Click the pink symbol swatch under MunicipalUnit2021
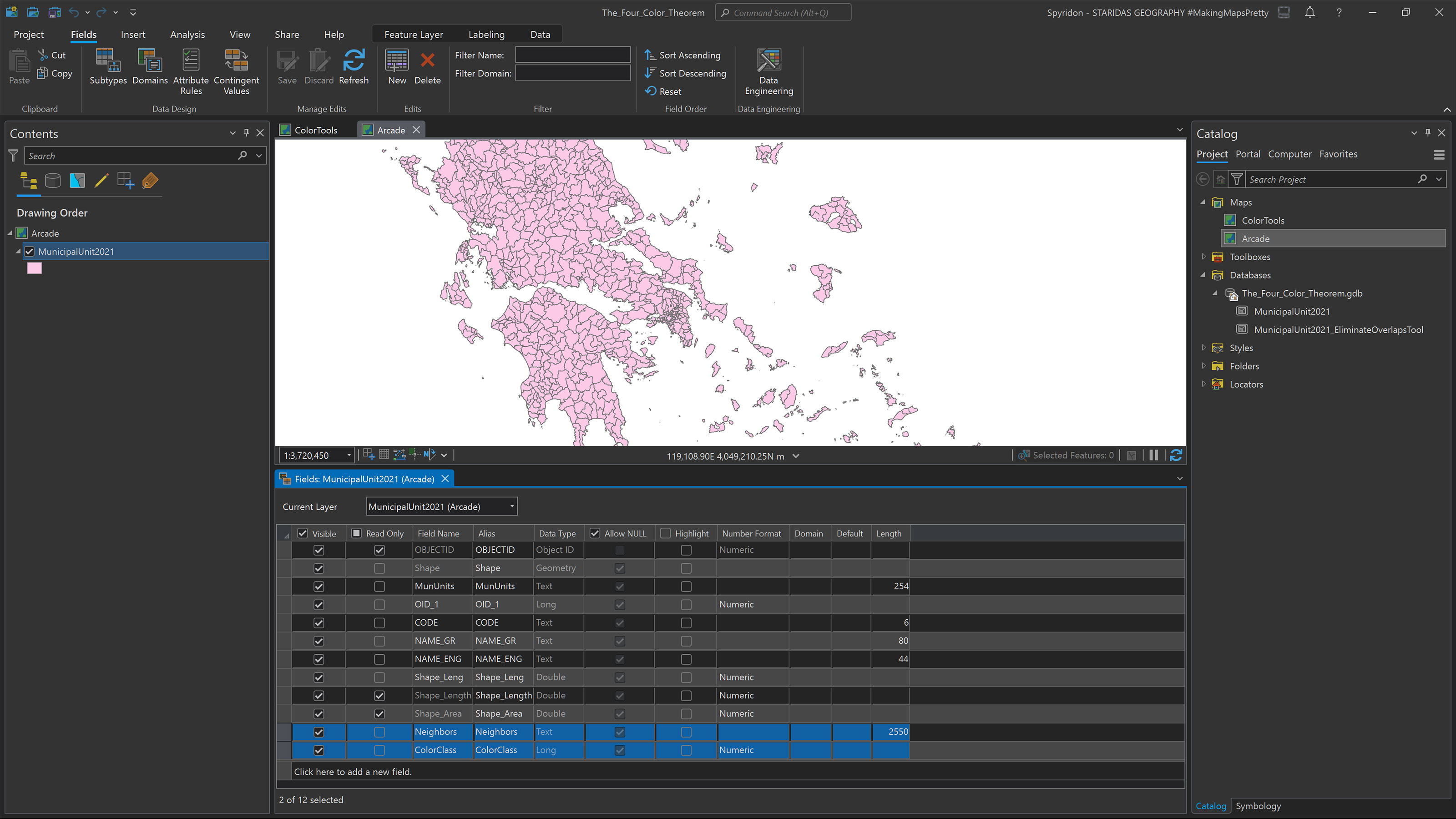 coord(34,268)
